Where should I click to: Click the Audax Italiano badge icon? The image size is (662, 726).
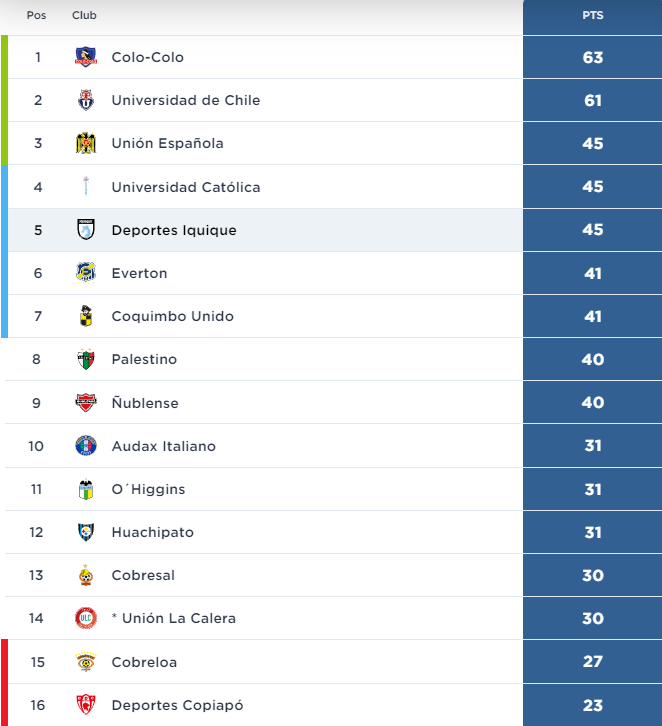pos(86,446)
